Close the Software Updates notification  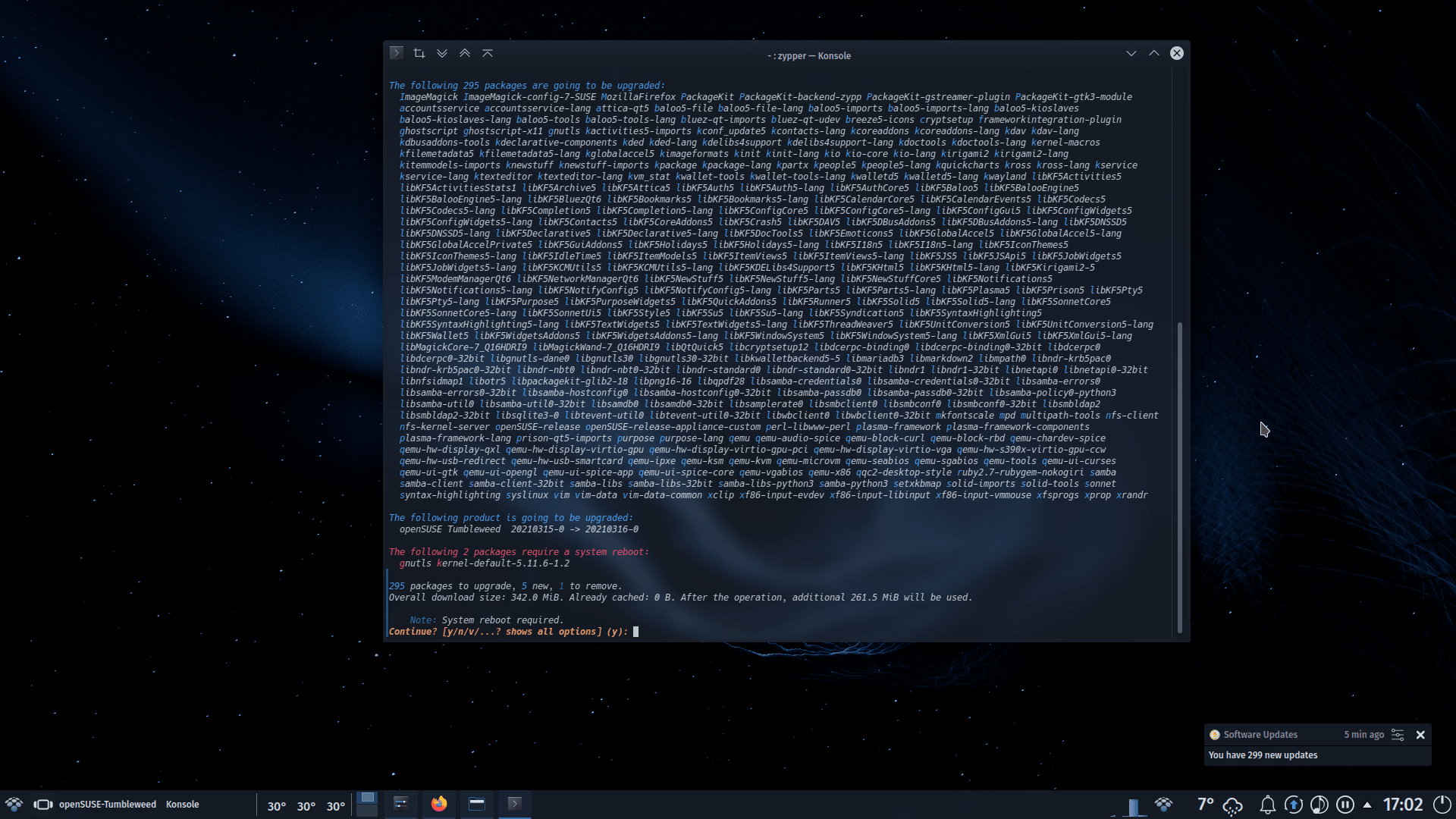click(1420, 735)
